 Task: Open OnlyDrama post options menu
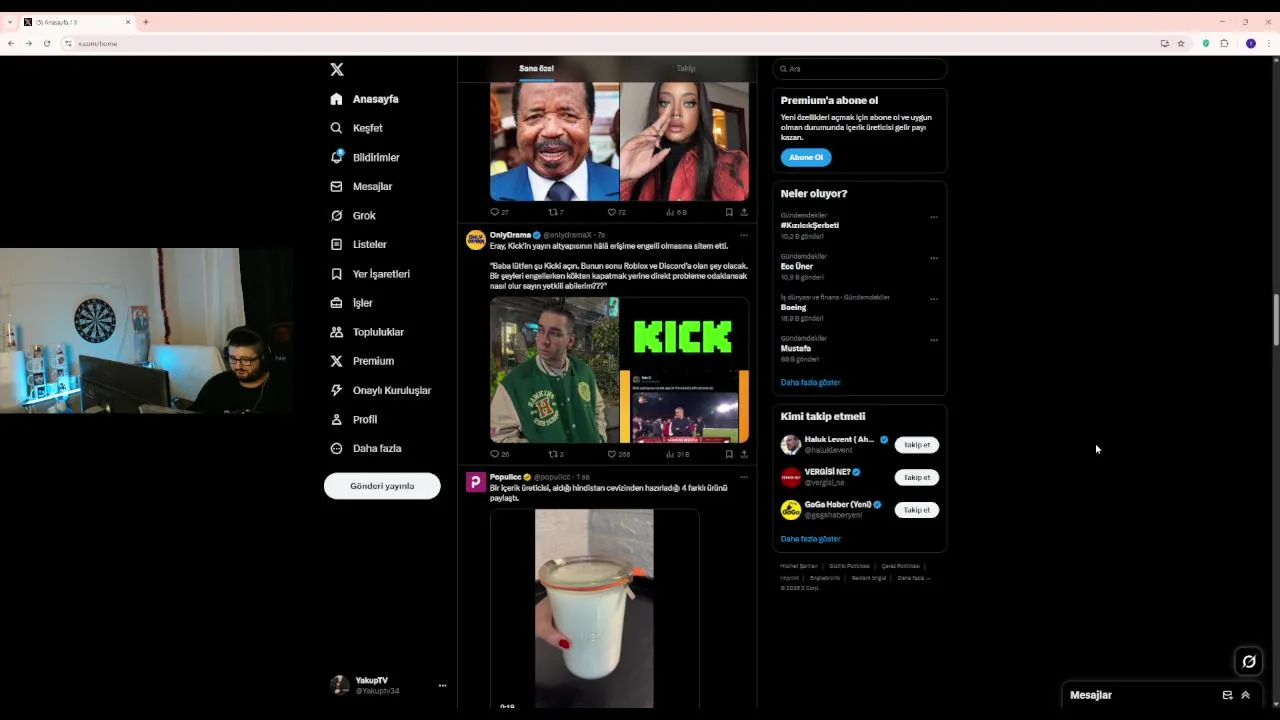tap(743, 235)
